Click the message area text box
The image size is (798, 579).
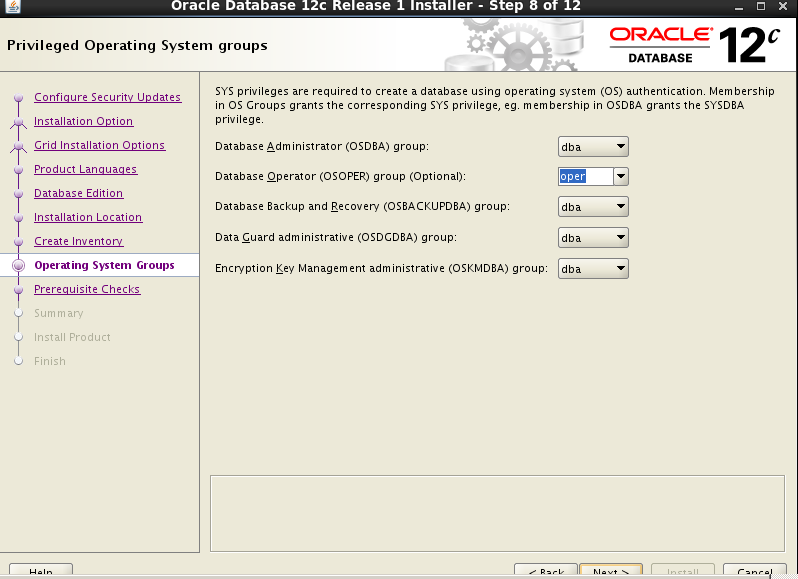[497, 513]
